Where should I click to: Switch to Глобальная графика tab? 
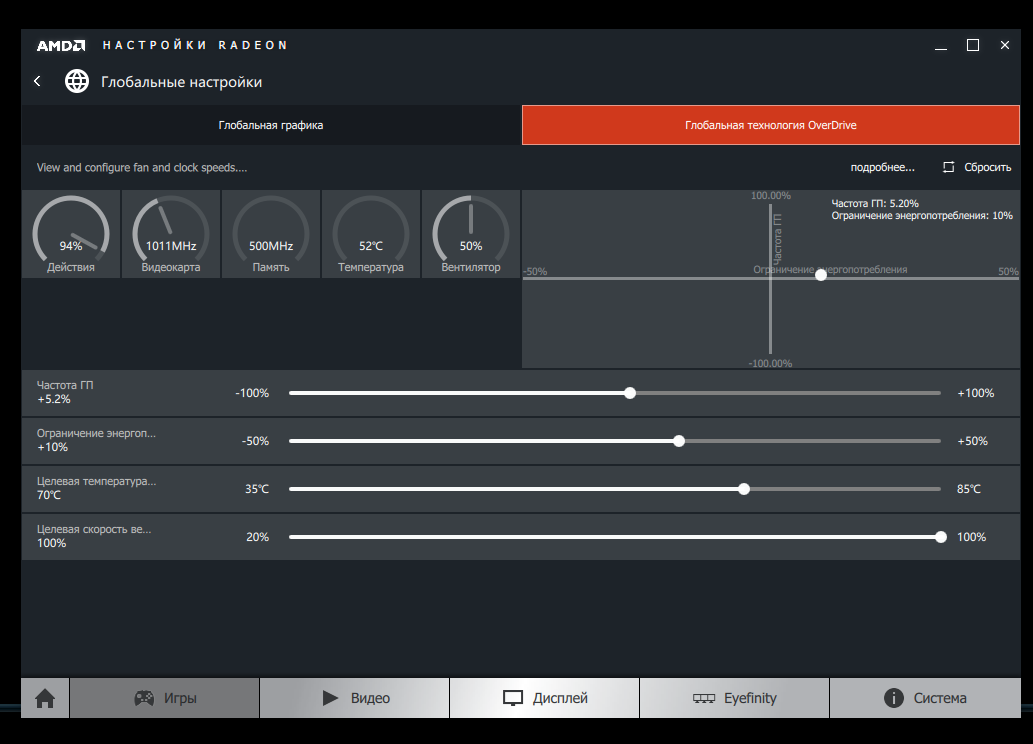271,125
